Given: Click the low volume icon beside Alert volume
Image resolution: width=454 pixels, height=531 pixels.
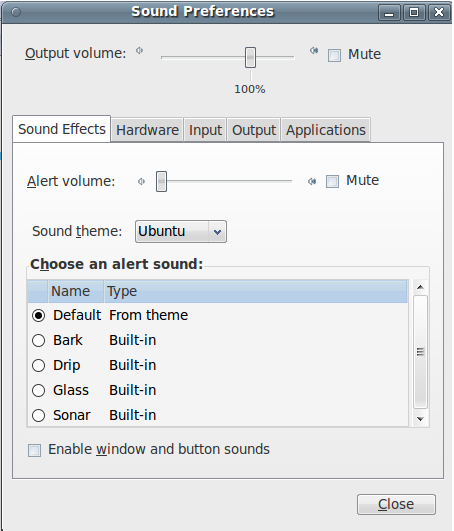Looking at the screenshot, I should (142, 182).
